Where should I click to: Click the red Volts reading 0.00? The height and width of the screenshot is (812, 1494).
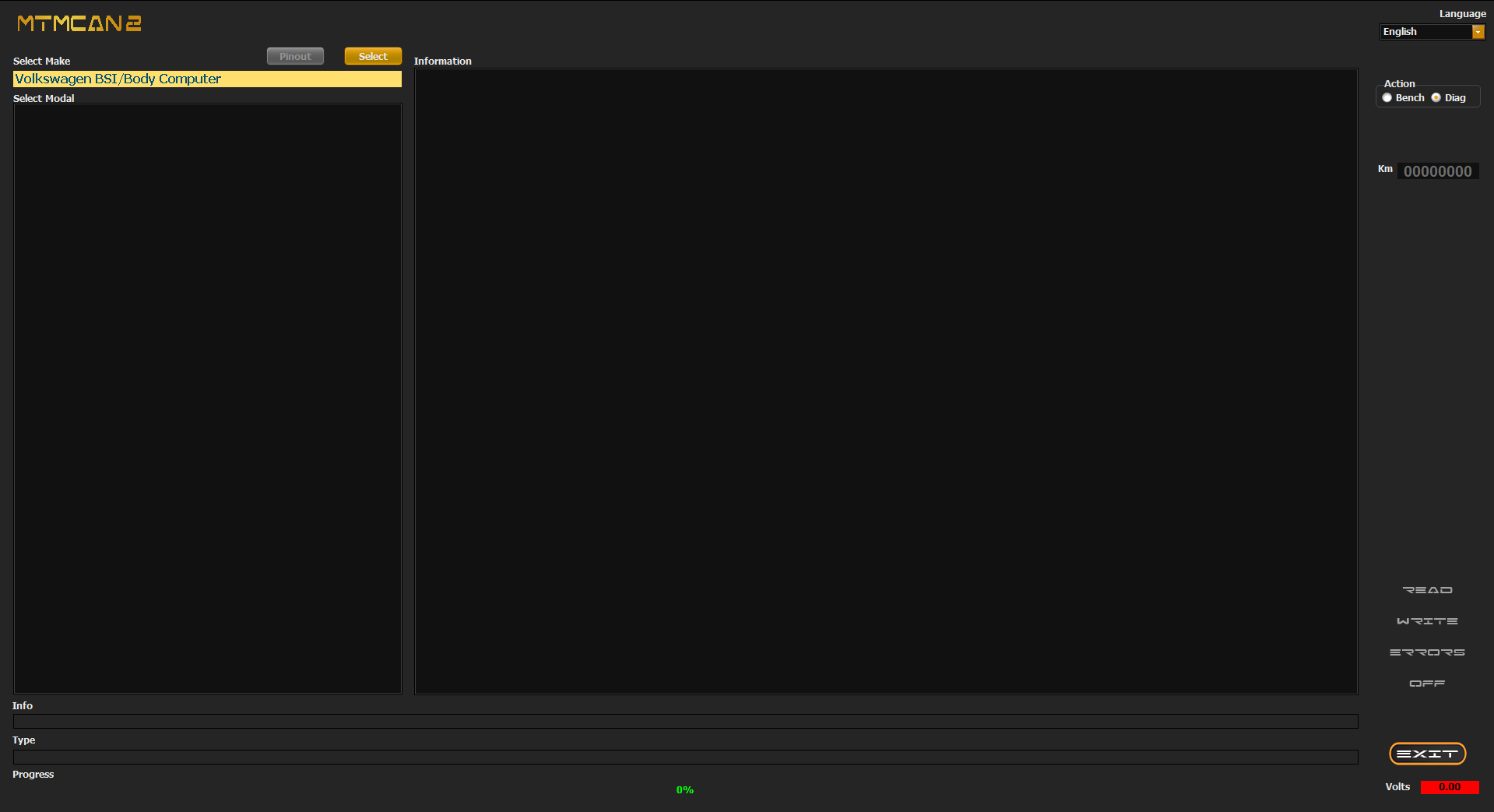click(x=1450, y=787)
